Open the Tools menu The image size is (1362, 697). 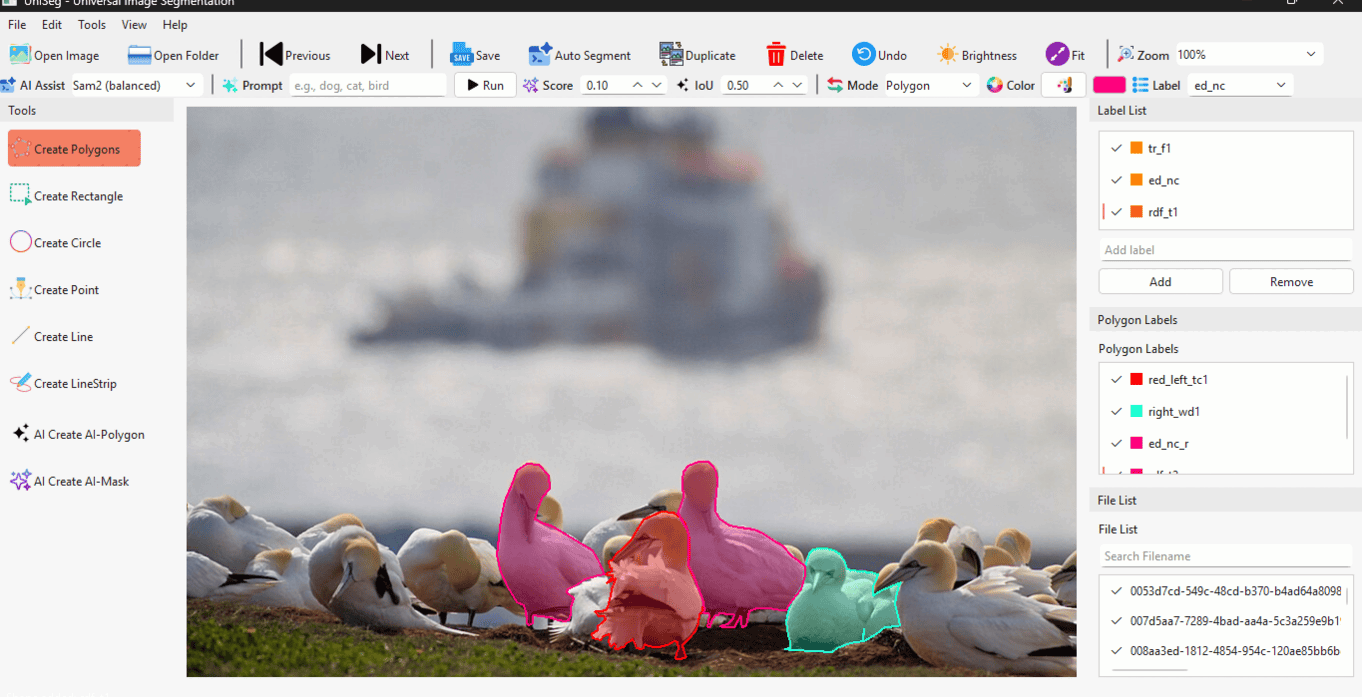(91, 25)
